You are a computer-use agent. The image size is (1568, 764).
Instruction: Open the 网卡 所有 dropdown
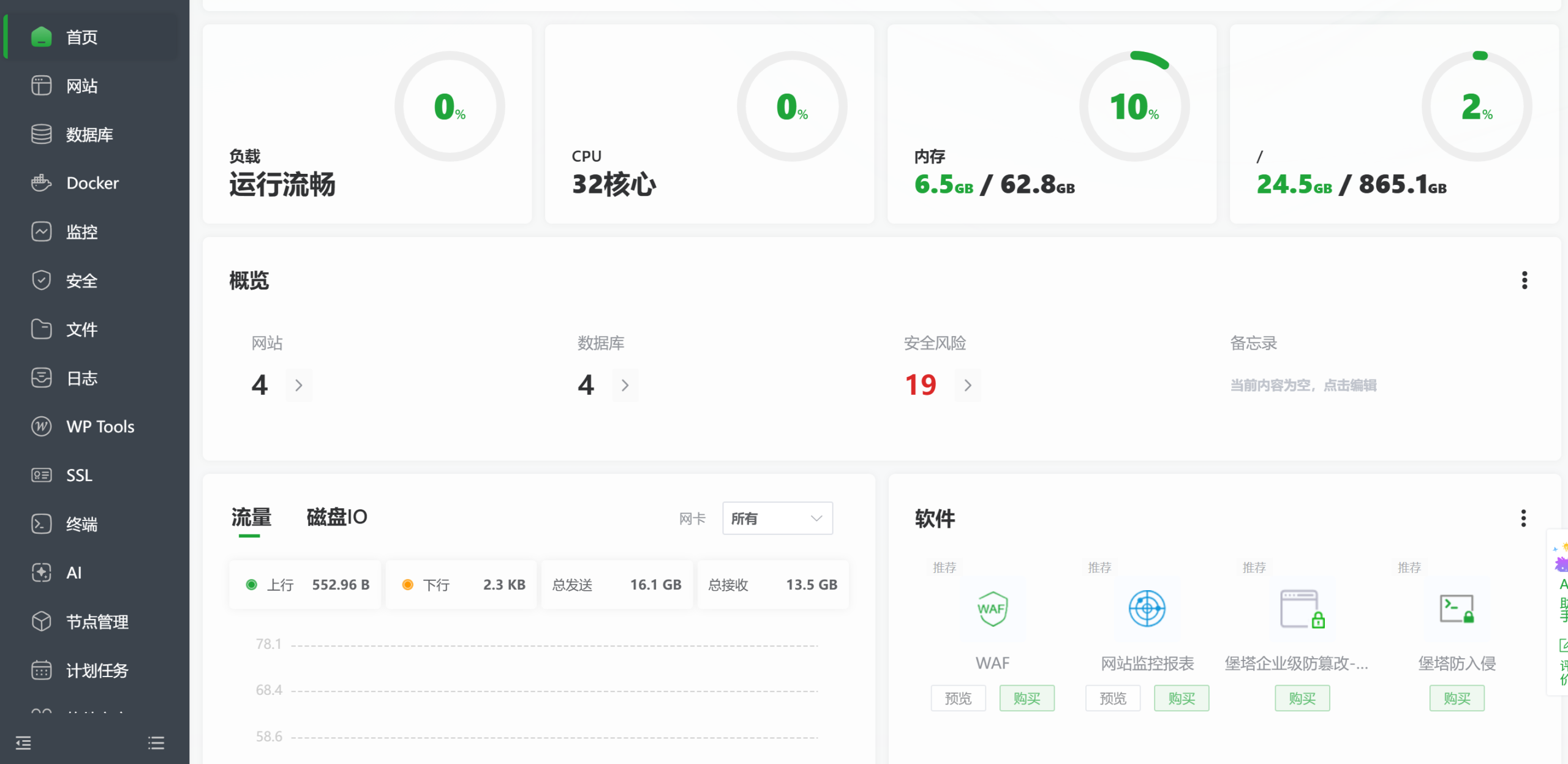coord(777,519)
